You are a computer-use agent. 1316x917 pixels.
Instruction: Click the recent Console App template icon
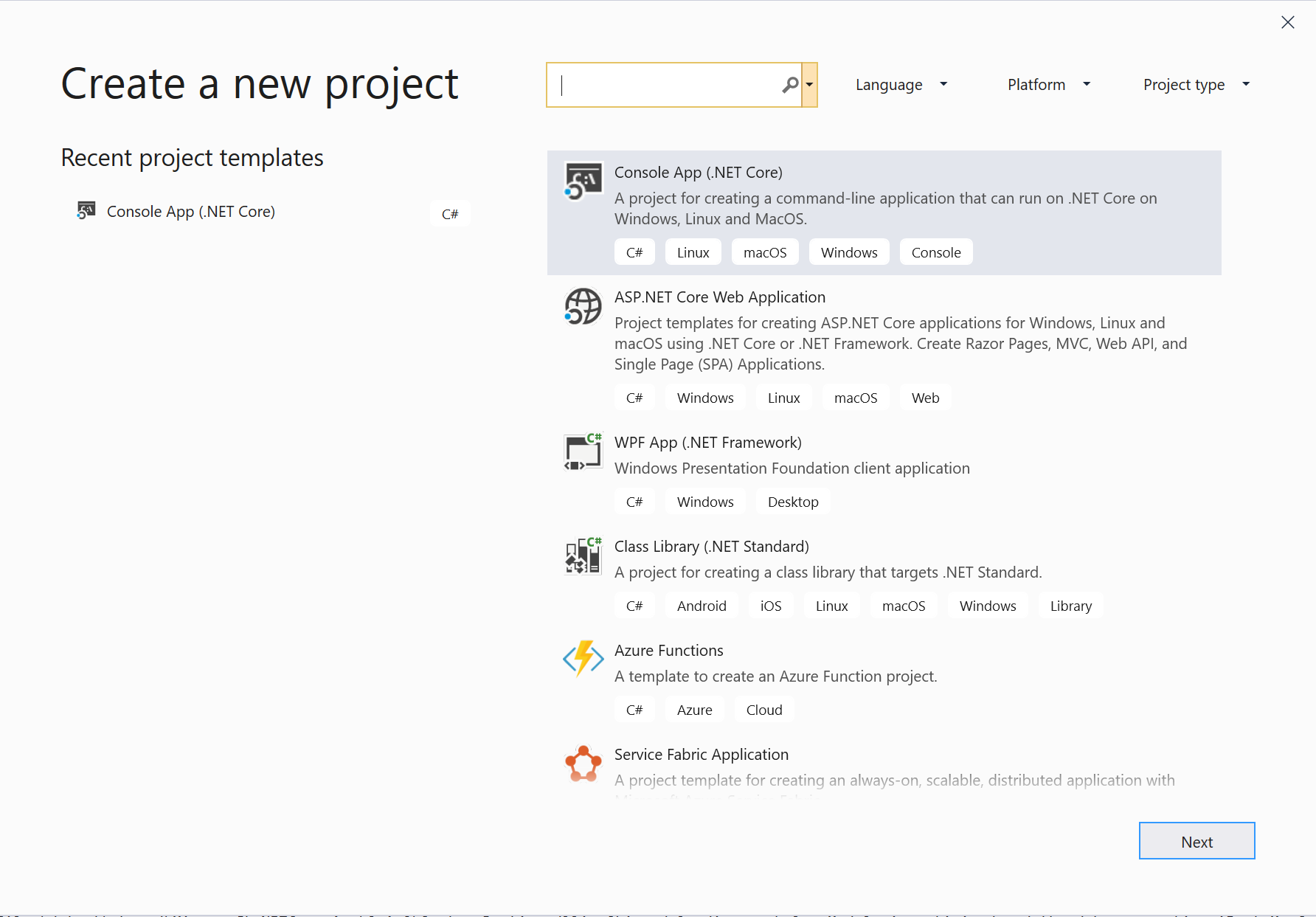[x=86, y=211]
